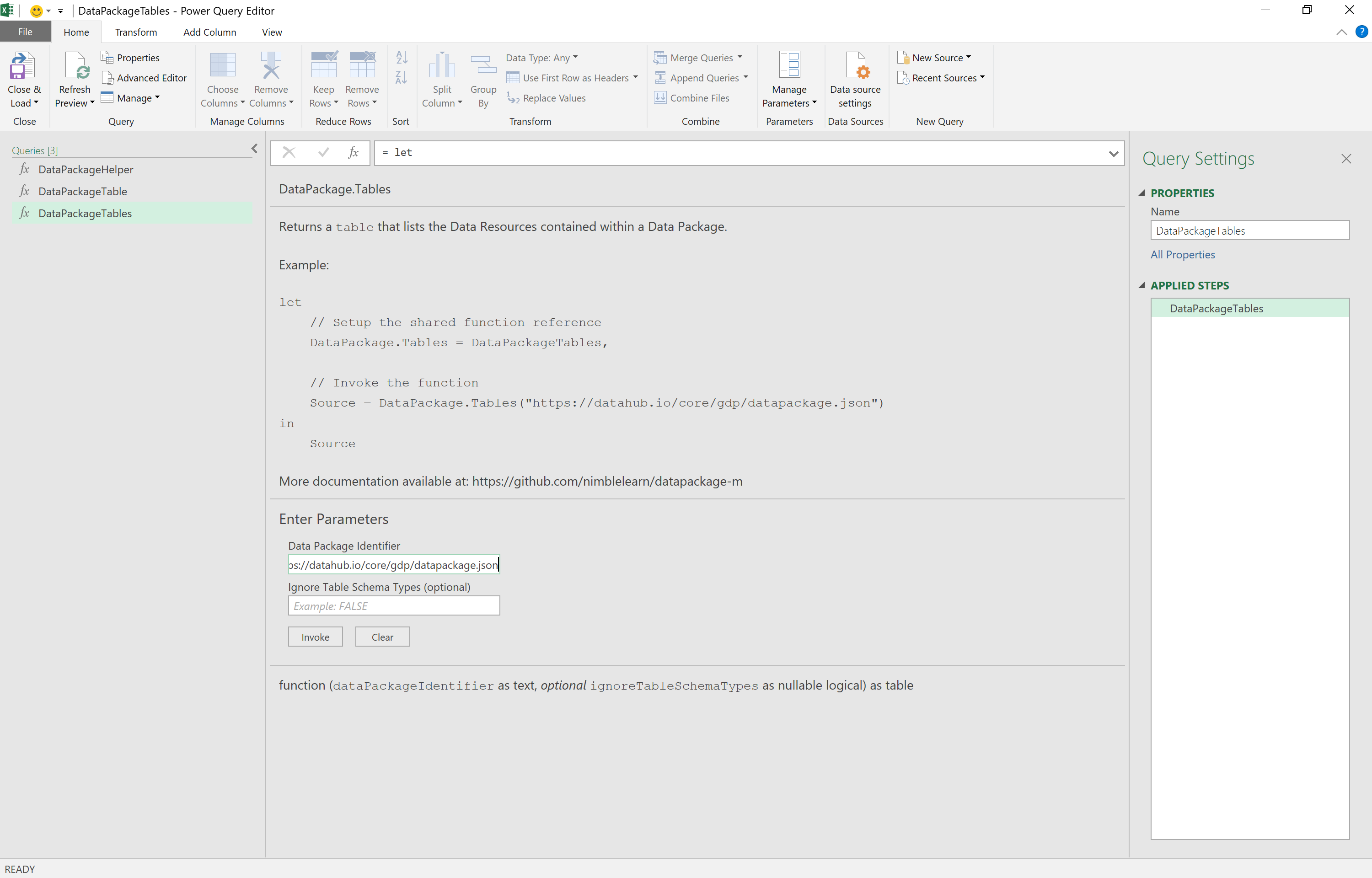Collapse the APPLIED STEPS section
Viewport: 1372px width, 878px height.
(1142, 286)
